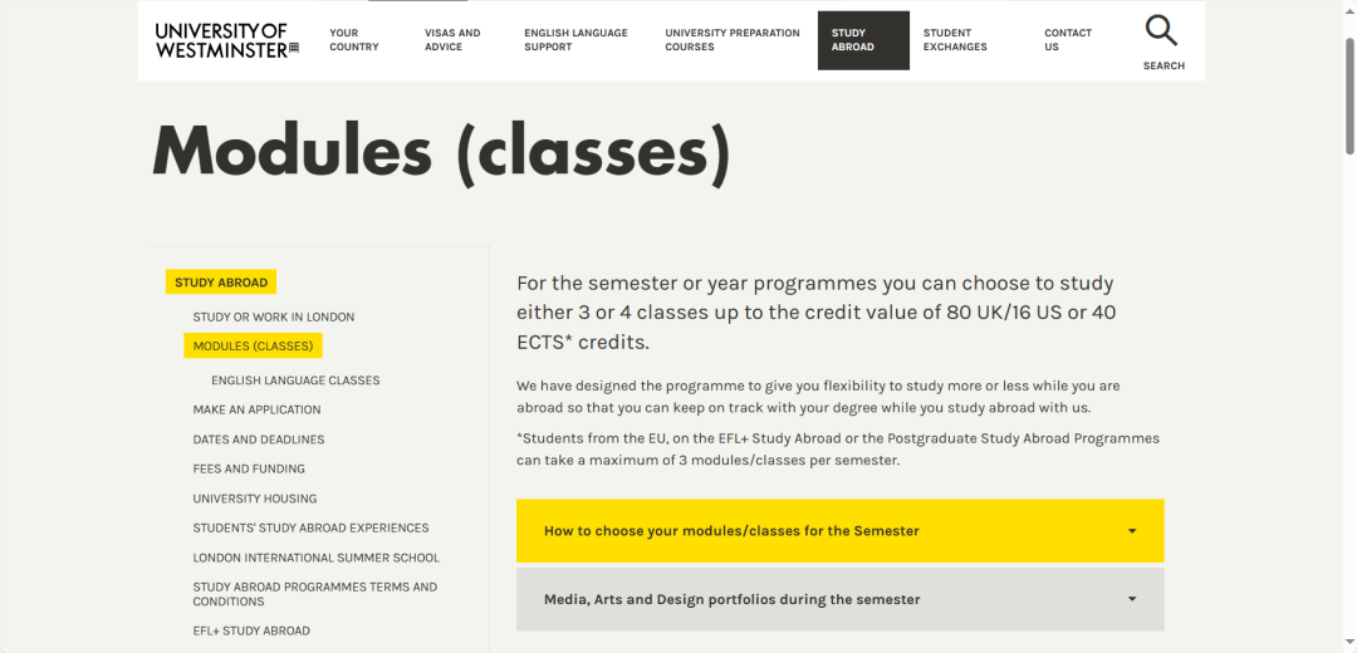Screen dimensions: 1357x654
Task: Go to Make an Application page
Action: coord(257,410)
